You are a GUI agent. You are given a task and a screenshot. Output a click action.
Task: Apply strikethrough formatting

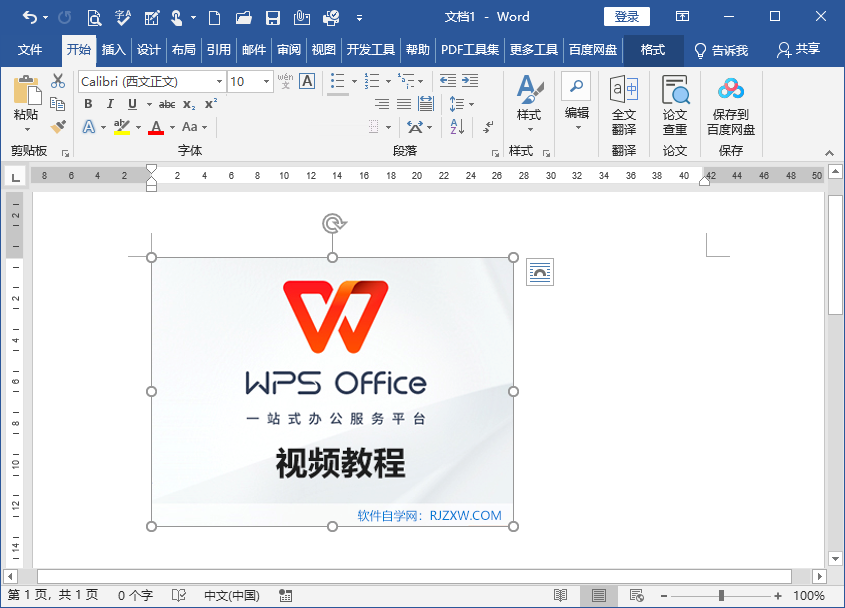[166, 103]
